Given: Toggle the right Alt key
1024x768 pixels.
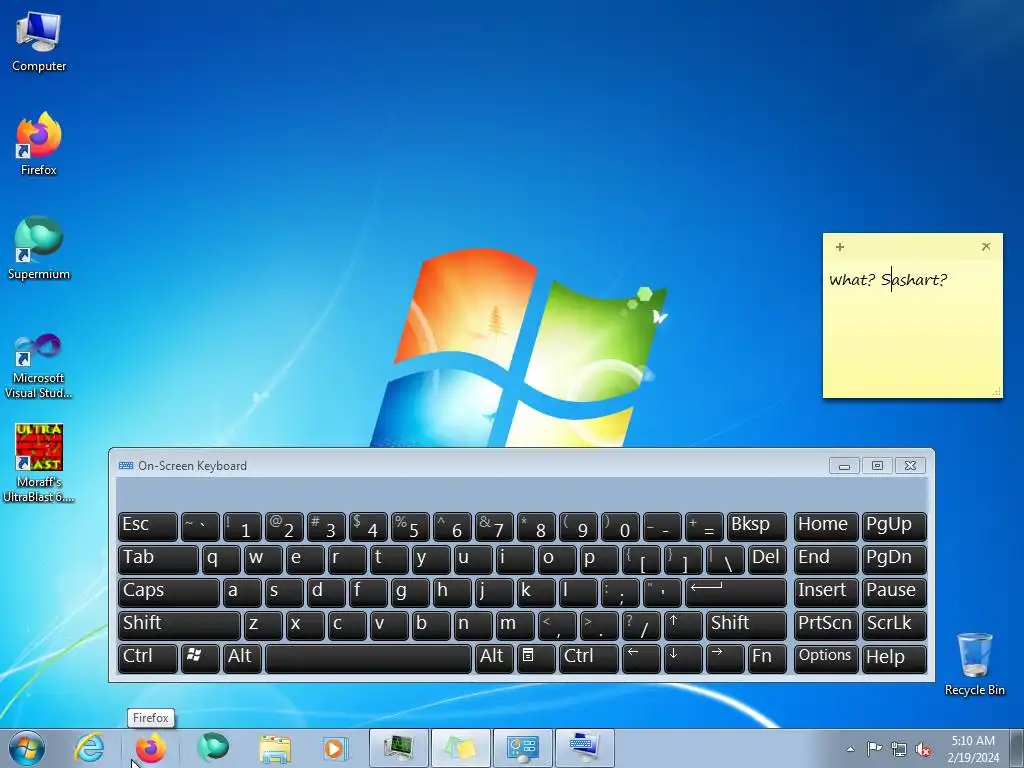Looking at the screenshot, I should (x=494, y=658).
